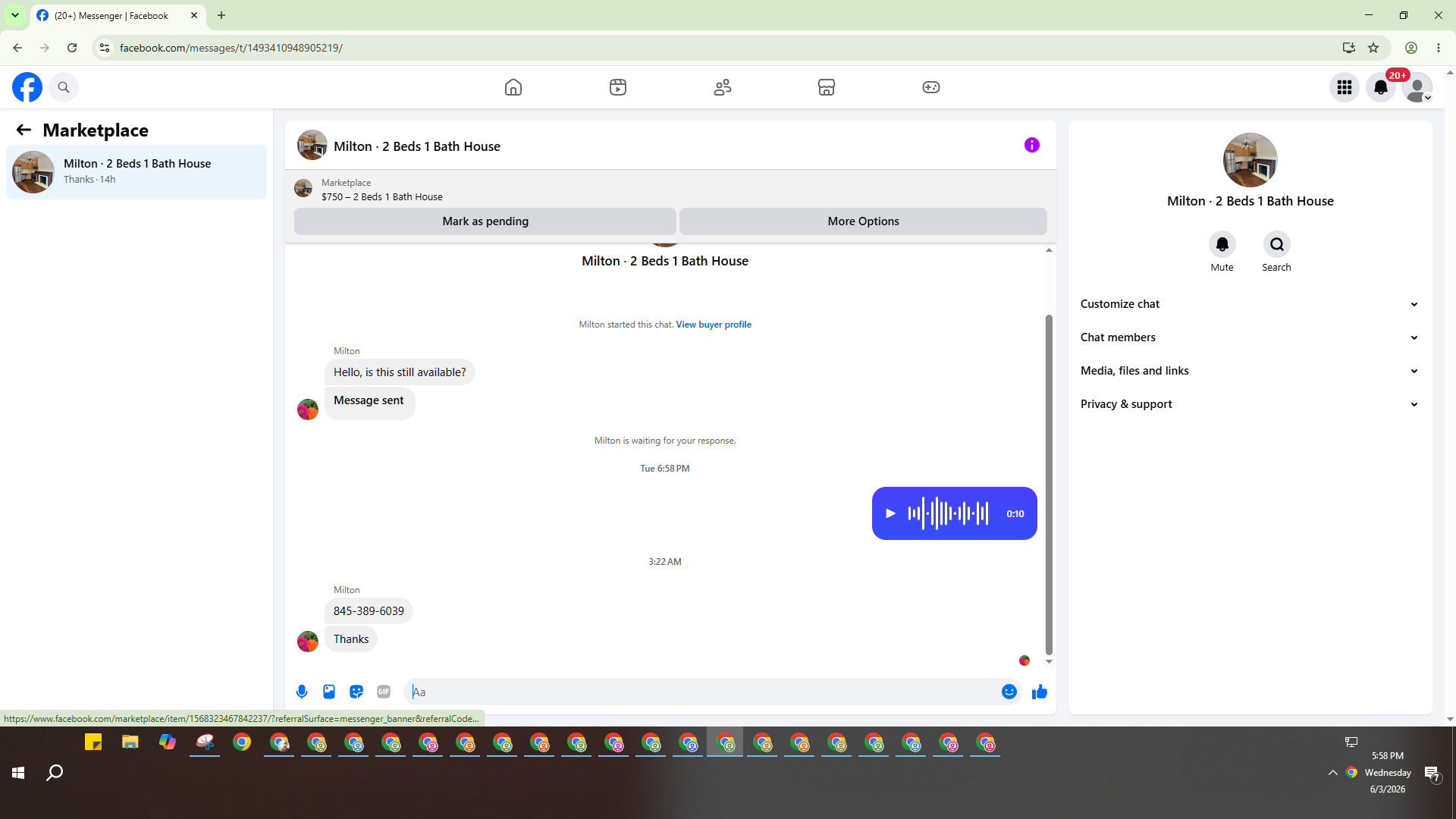This screenshot has height=819, width=1456.
Task: Expand Customize chat section
Action: click(x=1250, y=304)
